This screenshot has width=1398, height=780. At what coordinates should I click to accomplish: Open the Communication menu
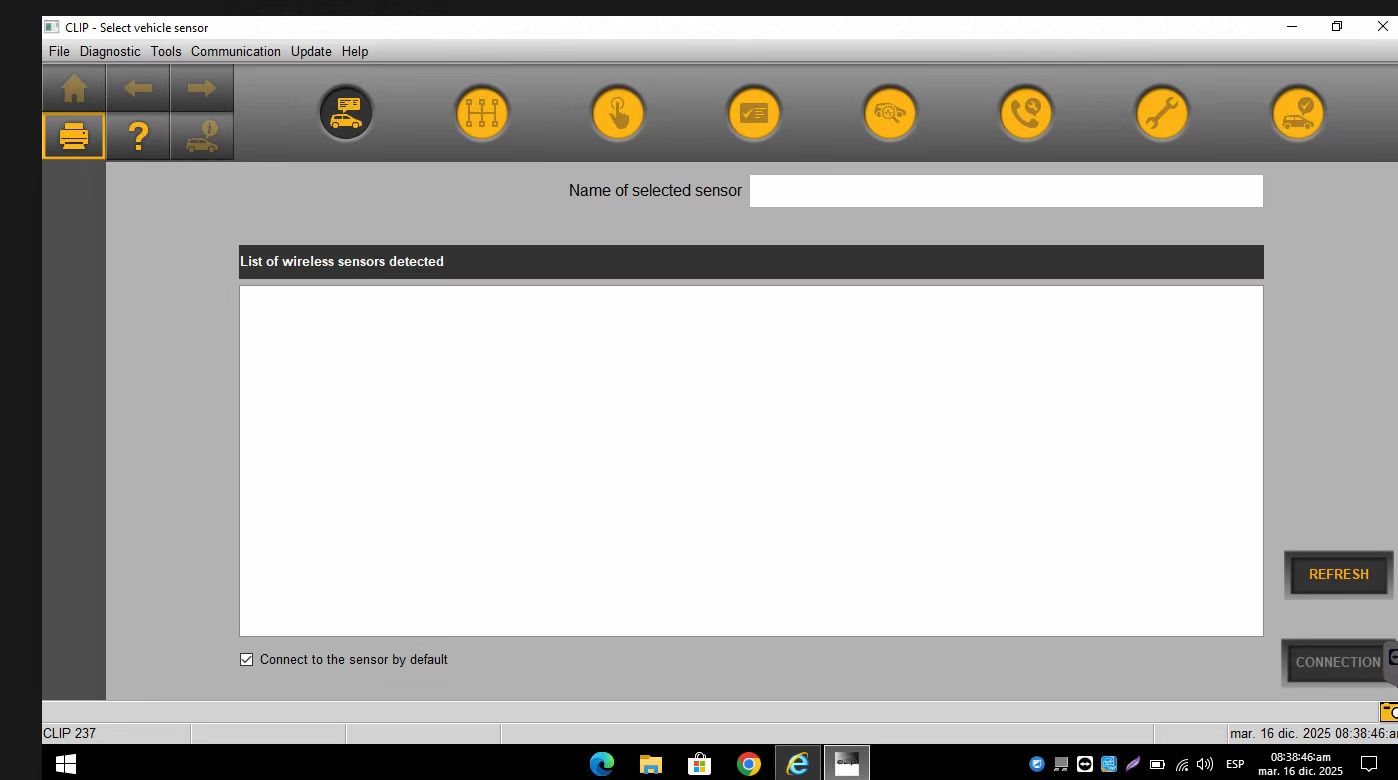point(235,51)
